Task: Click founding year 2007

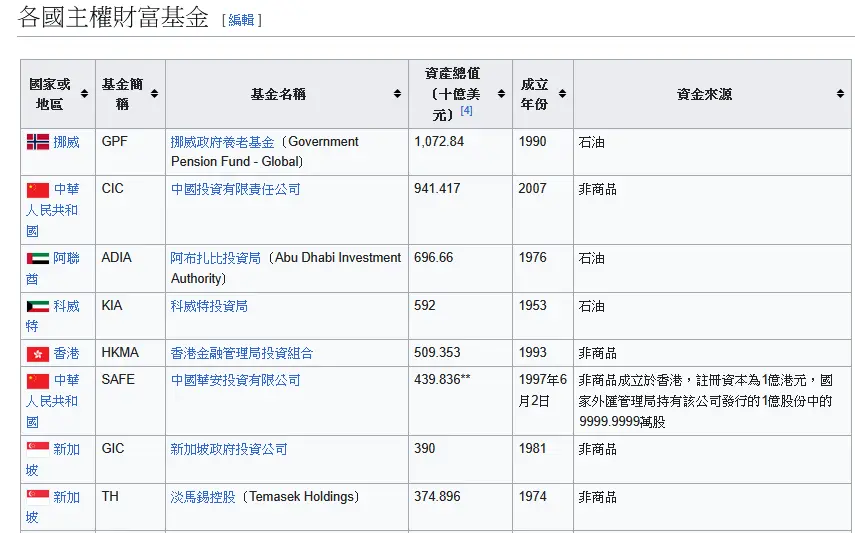Action: tap(532, 189)
